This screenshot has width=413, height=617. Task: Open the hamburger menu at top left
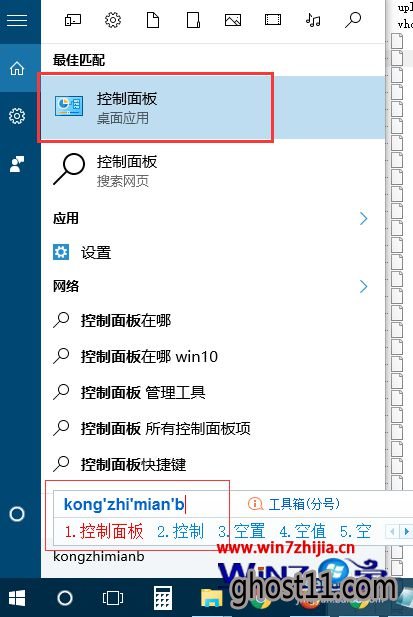coord(17,20)
